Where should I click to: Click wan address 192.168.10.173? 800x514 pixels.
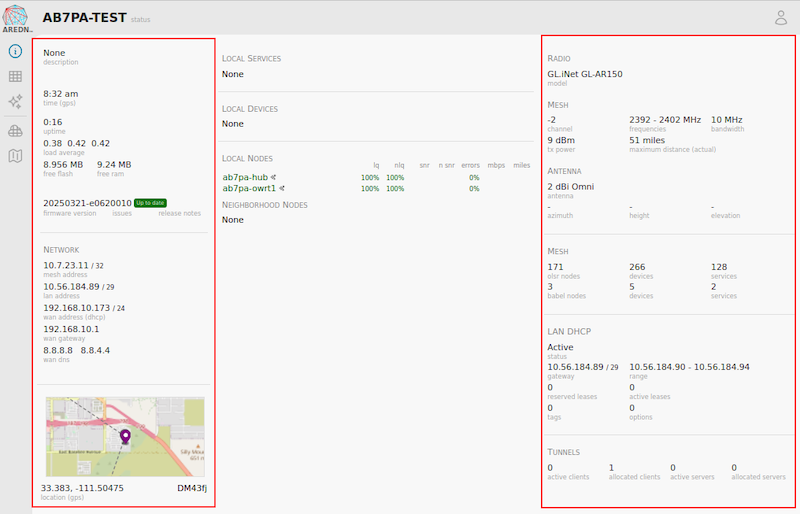tap(77, 308)
